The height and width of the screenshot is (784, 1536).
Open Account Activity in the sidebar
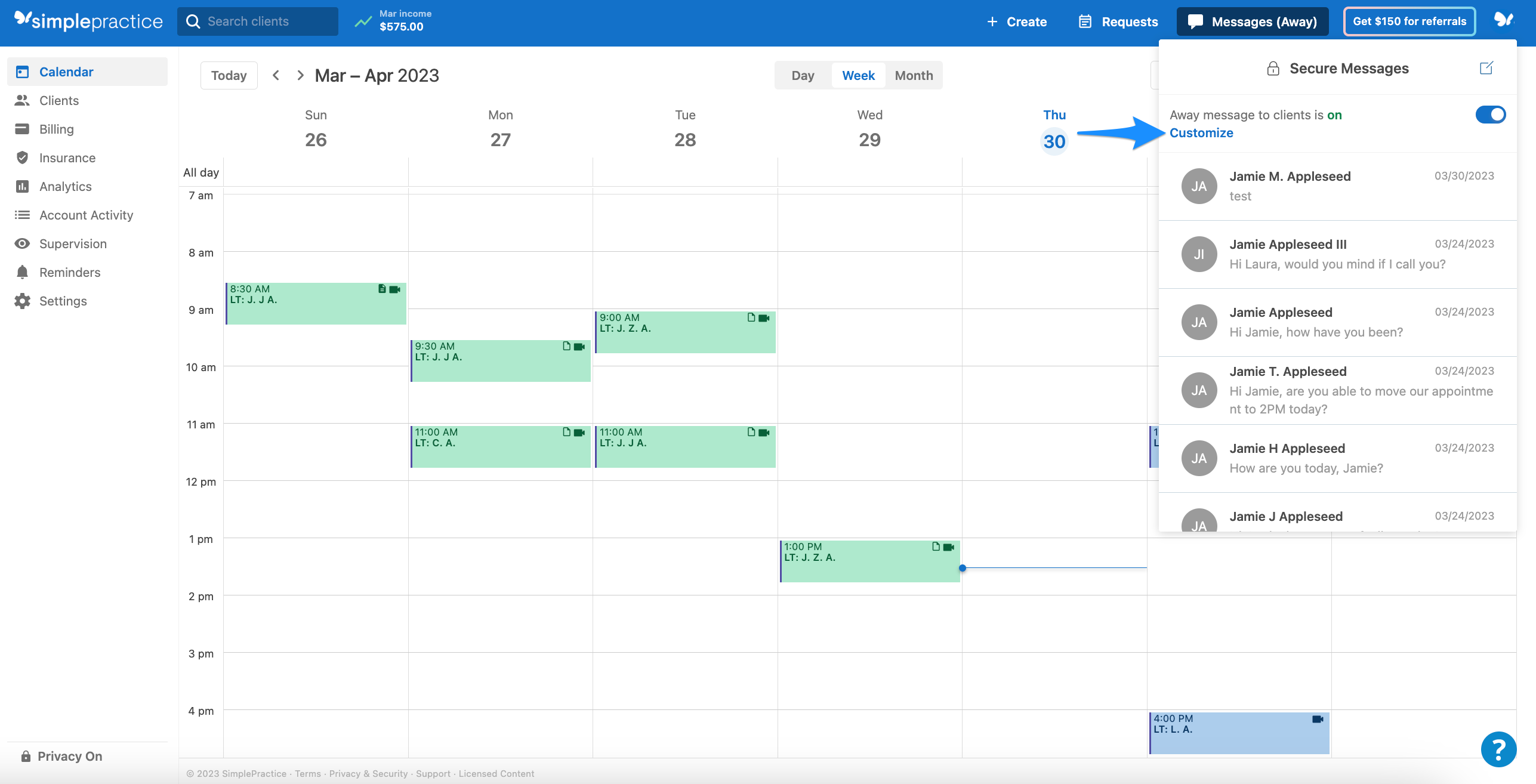(86, 215)
